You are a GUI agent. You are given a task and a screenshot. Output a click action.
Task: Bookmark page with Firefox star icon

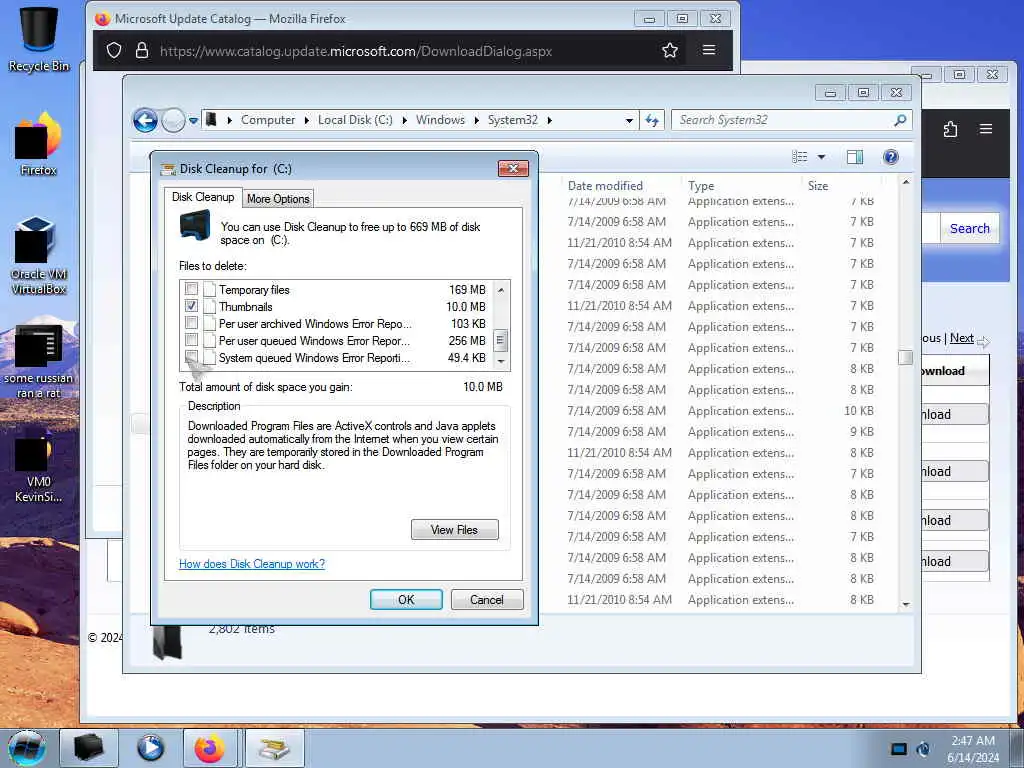click(669, 50)
